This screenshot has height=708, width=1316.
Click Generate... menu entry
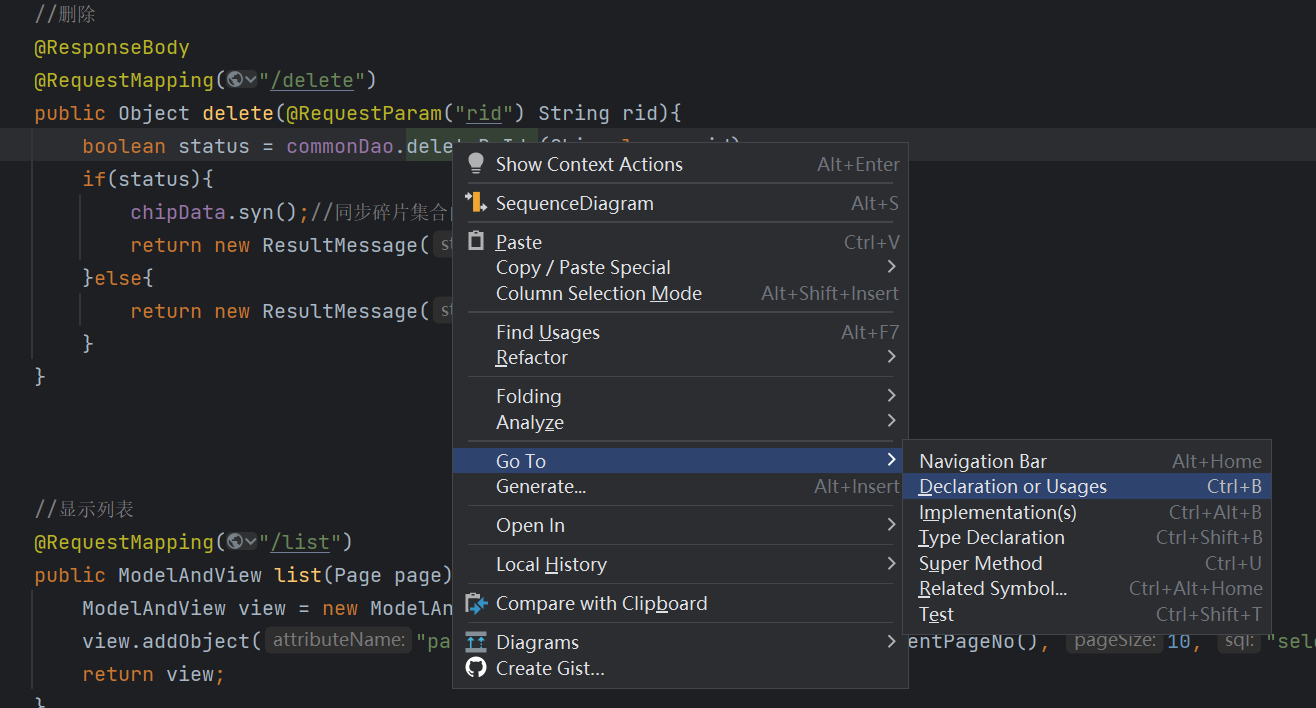541,487
